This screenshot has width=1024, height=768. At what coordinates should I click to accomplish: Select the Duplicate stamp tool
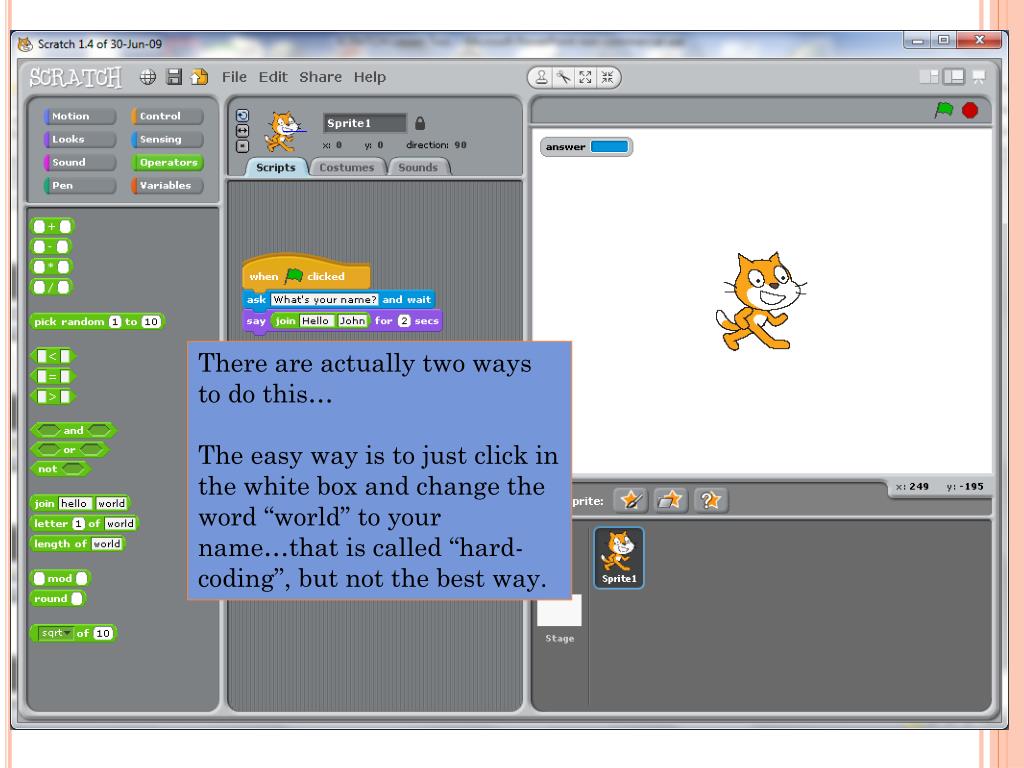[x=541, y=78]
